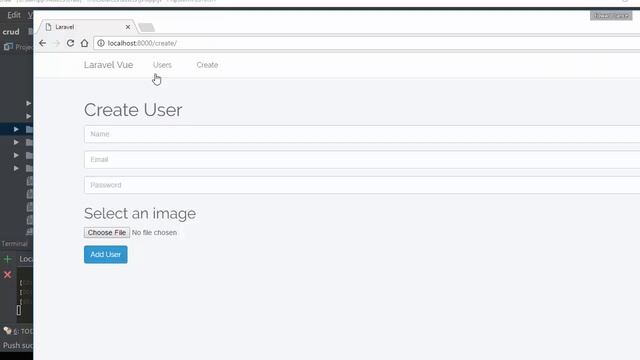The width and height of the screenshot is (640, 360).
Task: Reload the localhost page
Action: 70,43
